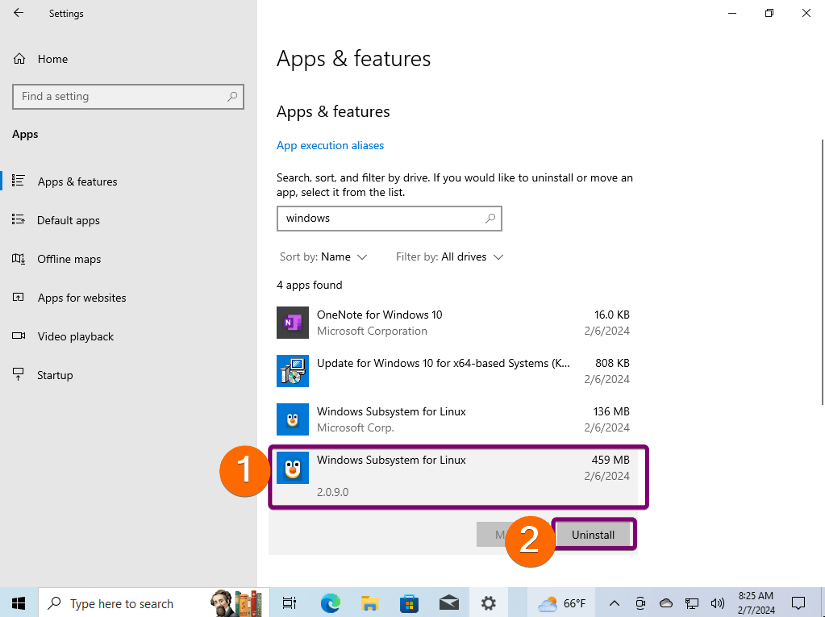Select OneNote for Windows 10 entry
The image size is (825, 617).
click(x=453, y=322)
